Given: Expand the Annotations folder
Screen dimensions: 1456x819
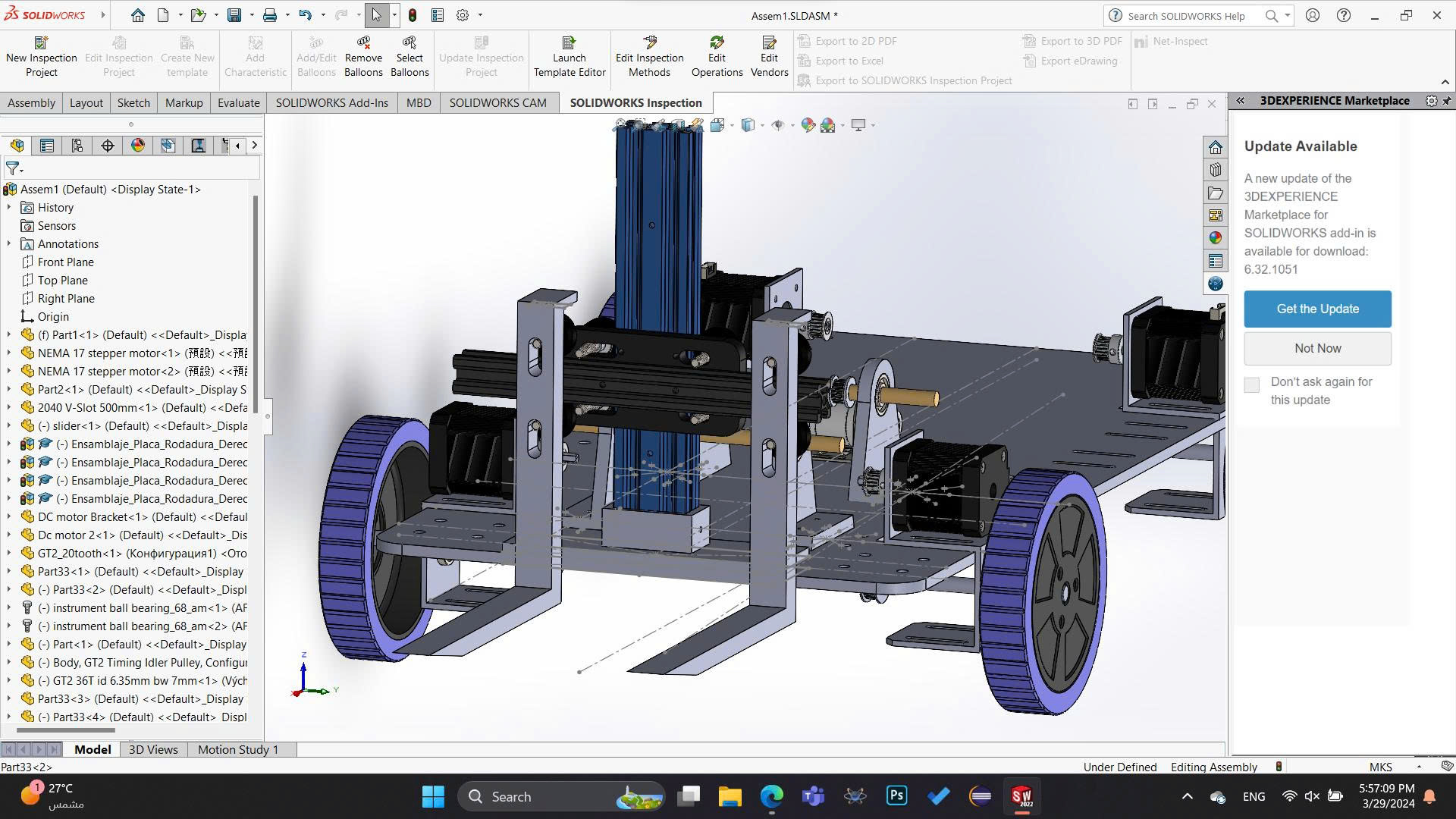Looking at the screenshot, I should (9, 243).
